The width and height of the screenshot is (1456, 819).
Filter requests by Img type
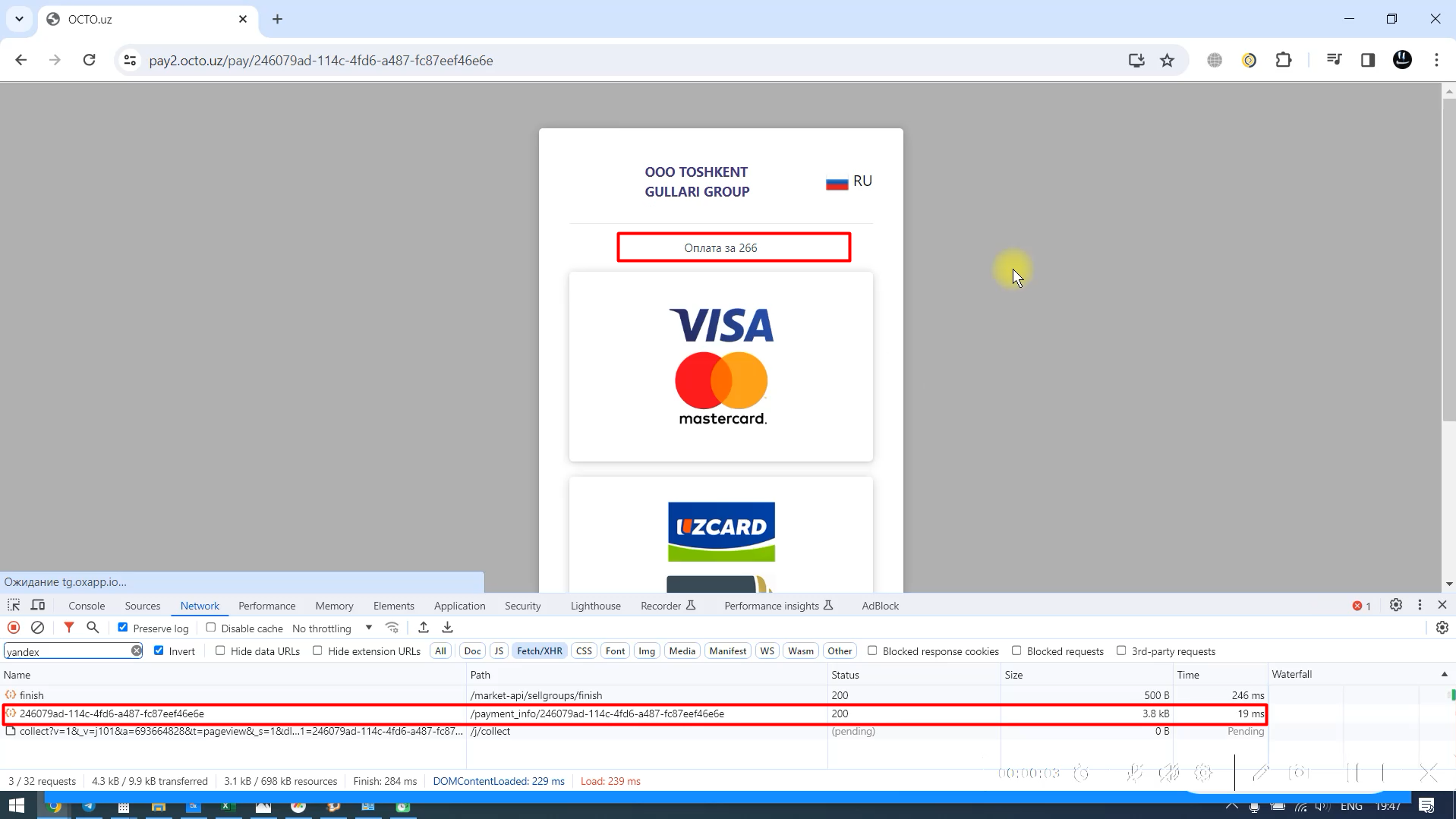point(647,651)
